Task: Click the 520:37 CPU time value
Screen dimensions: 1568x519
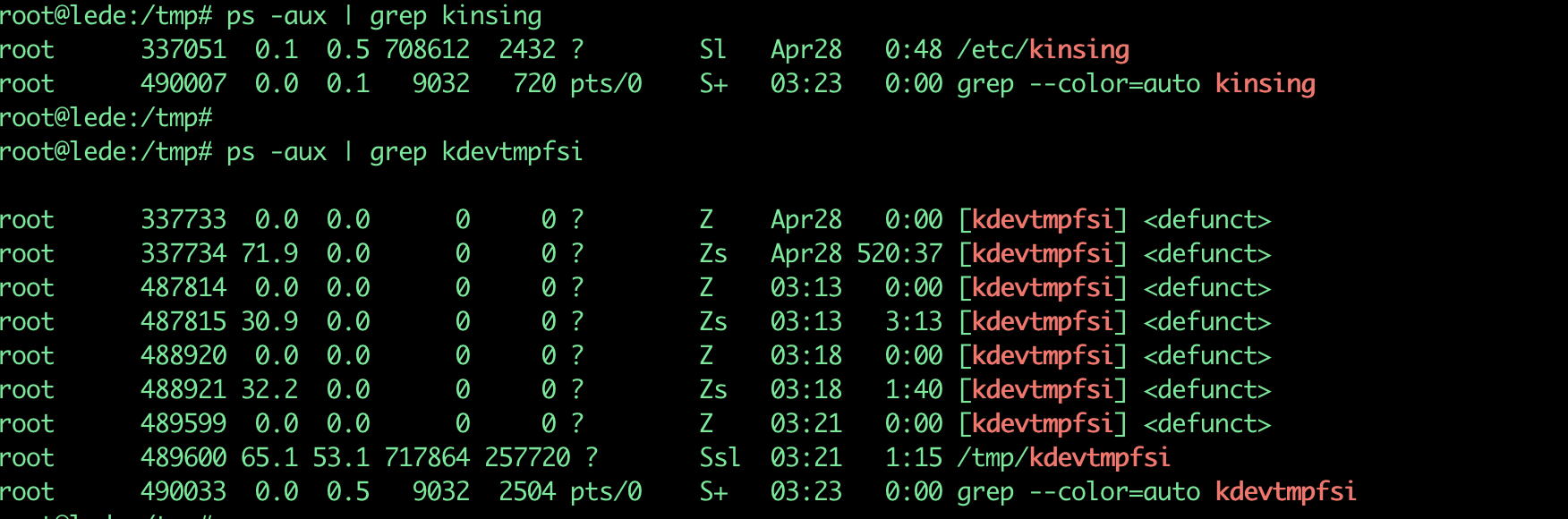Action: click(899, 254)
